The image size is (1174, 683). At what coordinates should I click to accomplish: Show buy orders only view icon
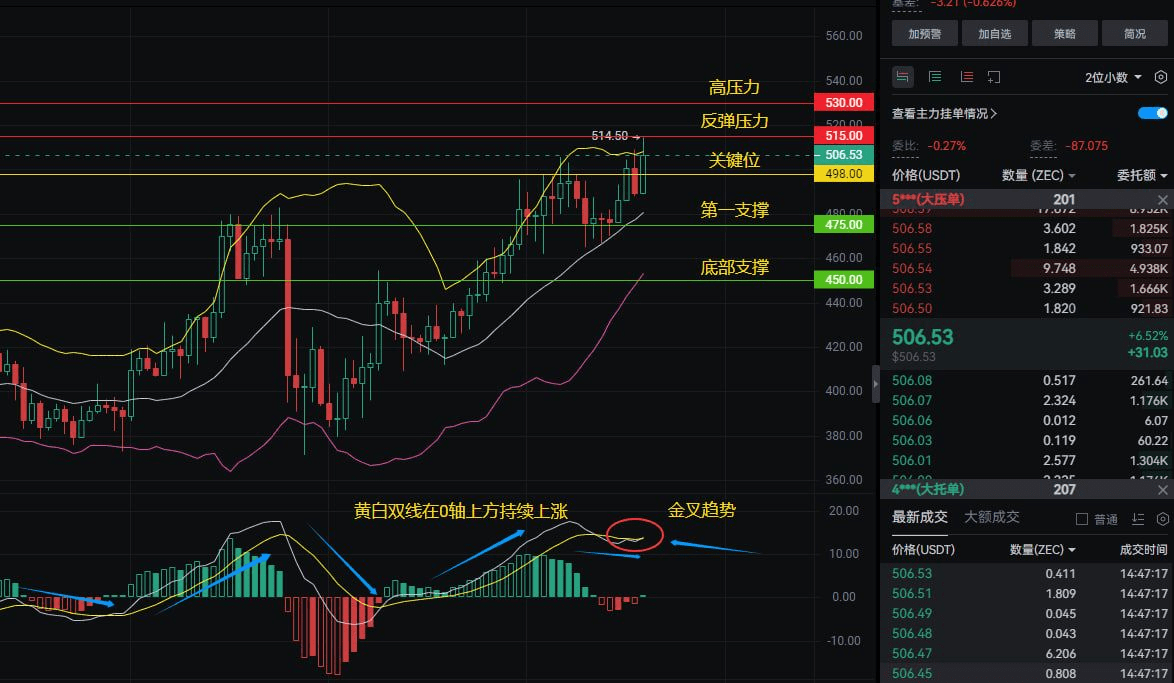click(935, 77)
